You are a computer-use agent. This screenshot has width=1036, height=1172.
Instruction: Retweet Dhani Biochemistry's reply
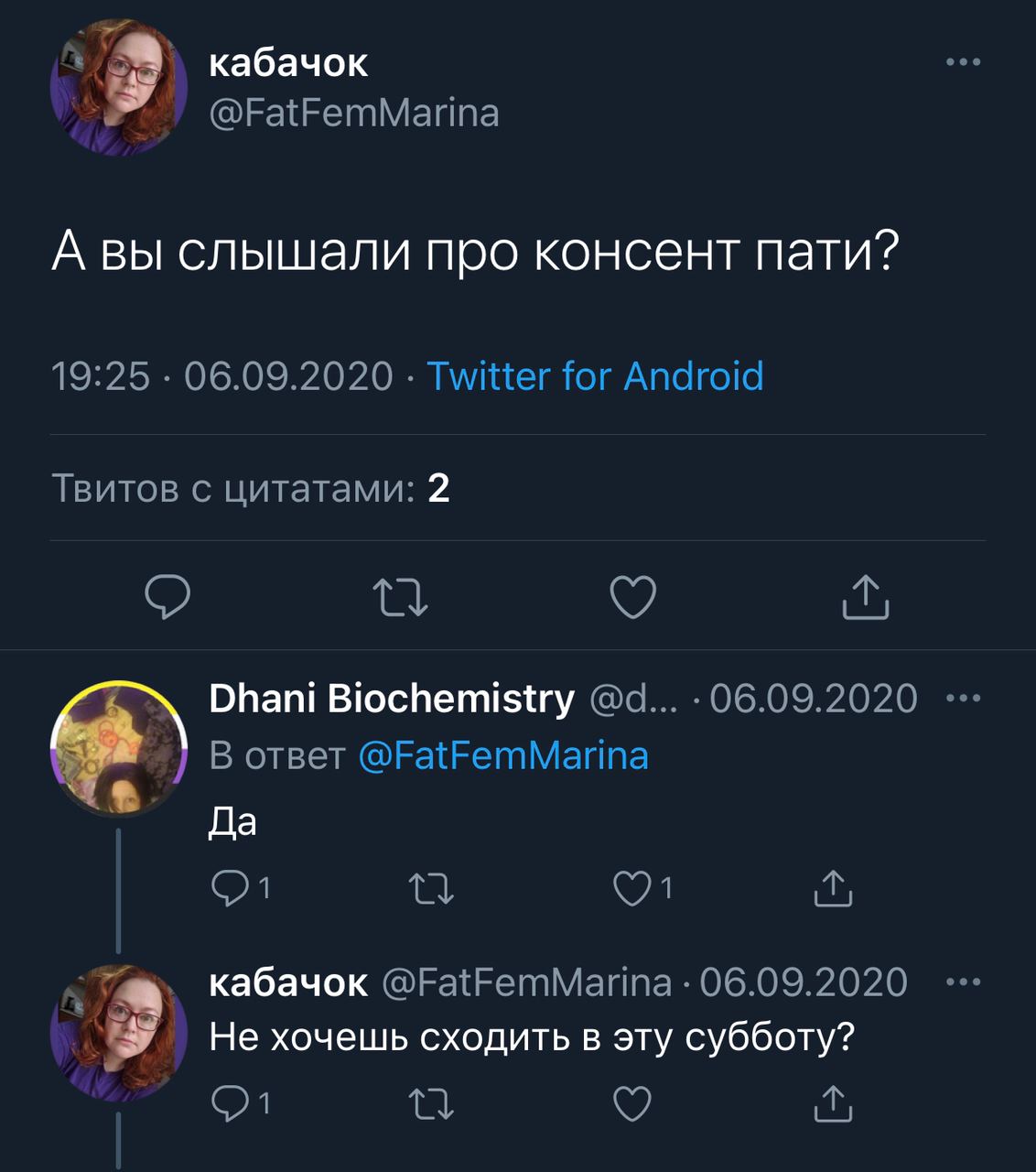point(430,888)
